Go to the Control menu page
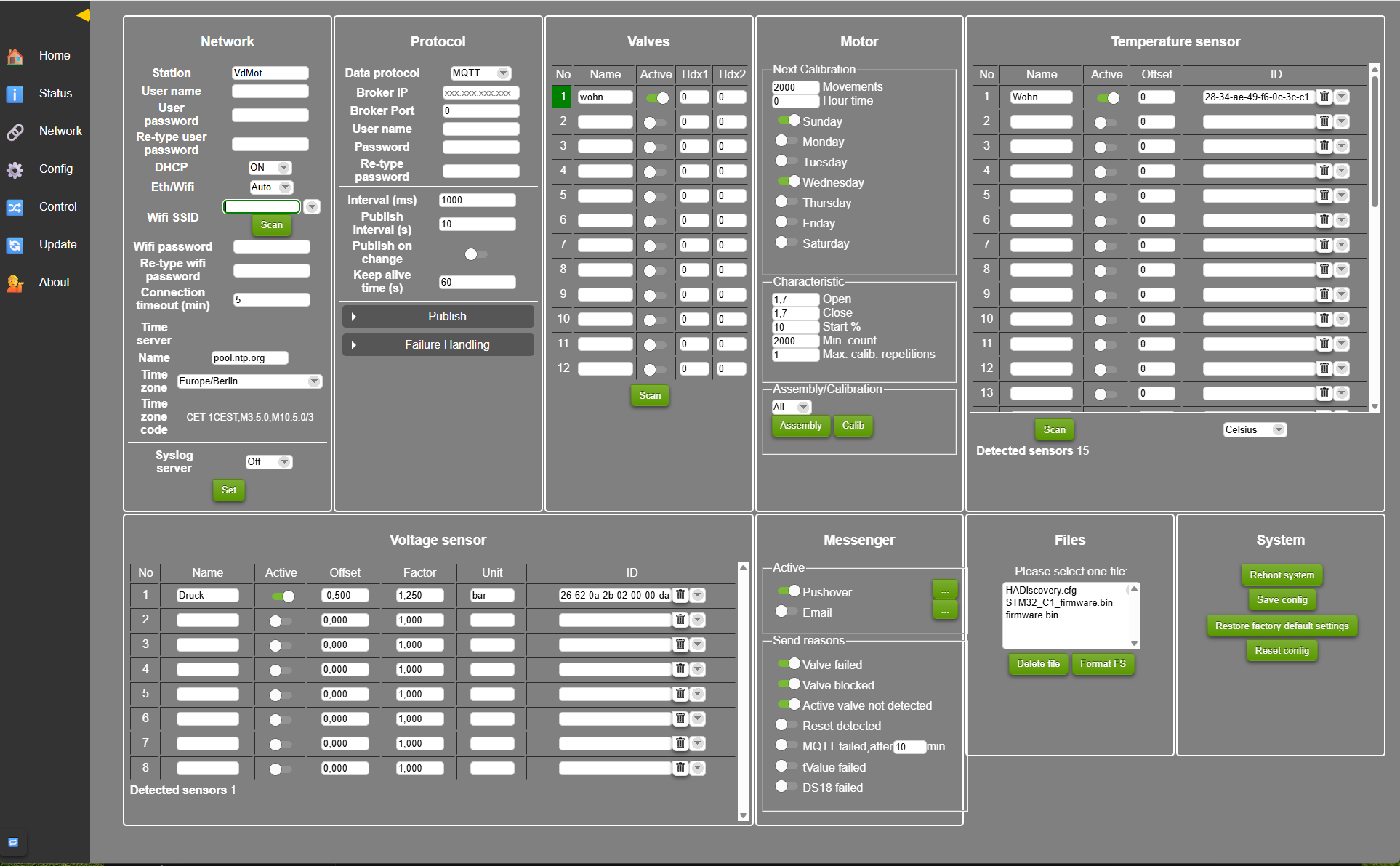The image size is (1400, 866). [x=57, y=207]
